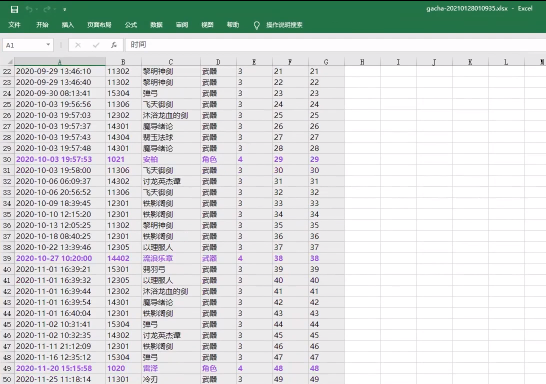Click the 翡玉法球 cell in row 28
This screenshot has height=384, width=546.
point(171,137)
